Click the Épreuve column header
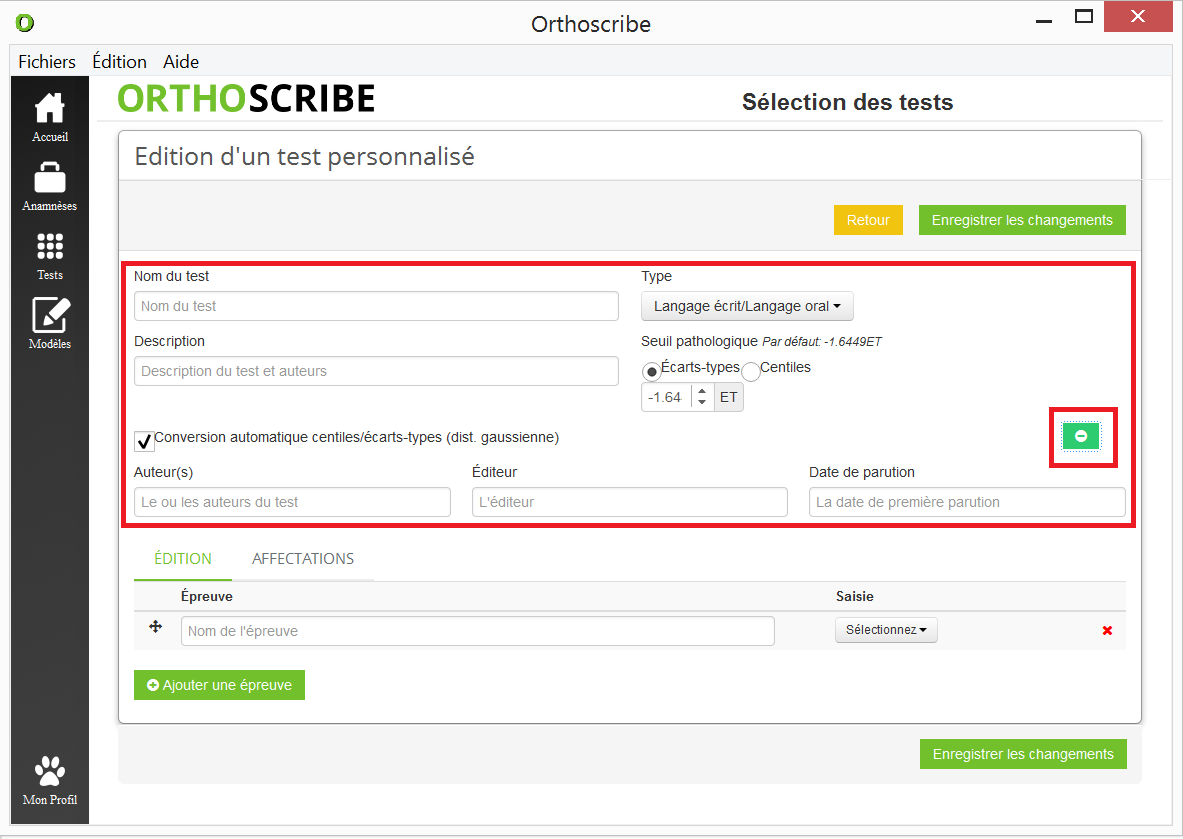 207,597
